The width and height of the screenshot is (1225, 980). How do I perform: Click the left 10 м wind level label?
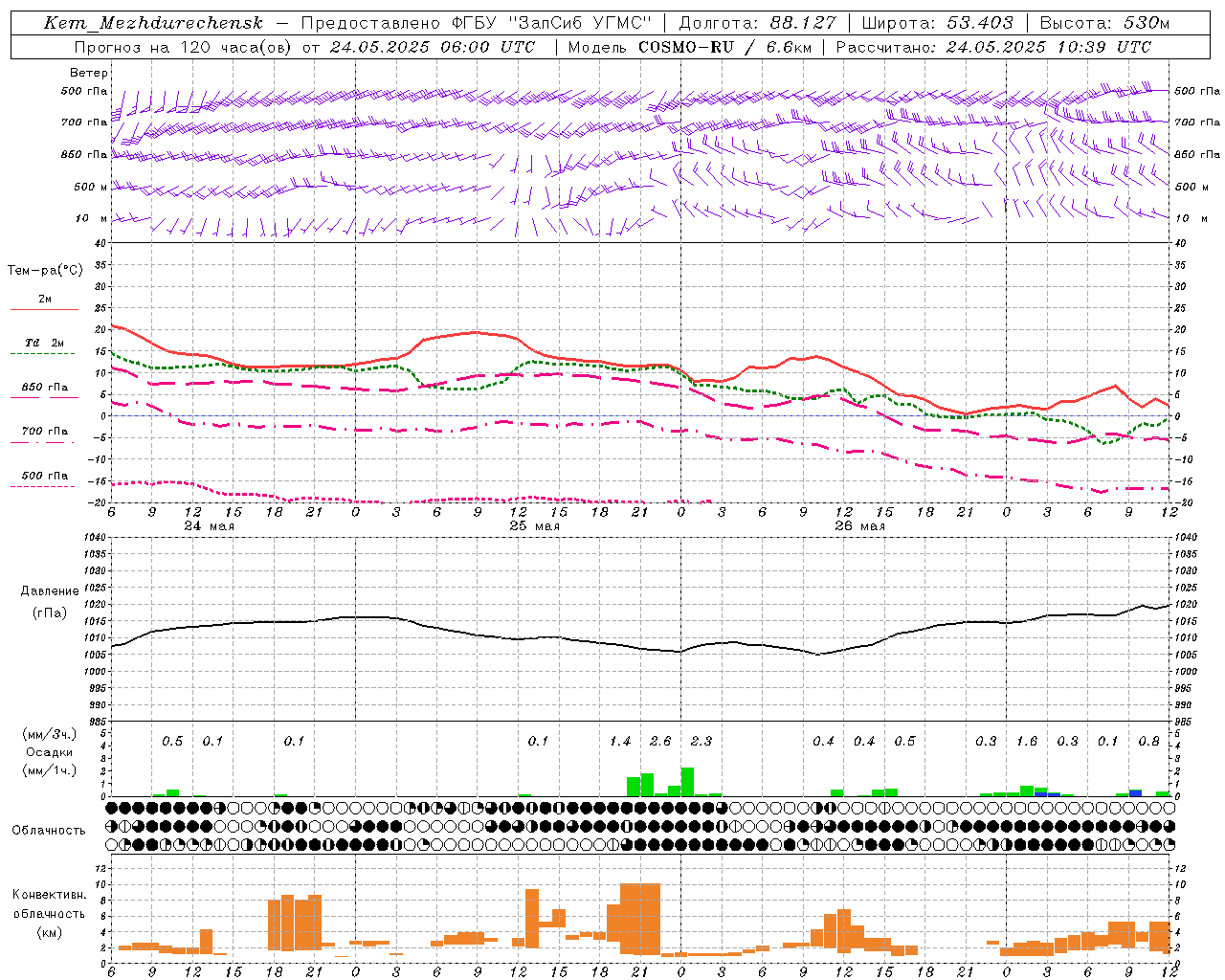click(92, 218)
